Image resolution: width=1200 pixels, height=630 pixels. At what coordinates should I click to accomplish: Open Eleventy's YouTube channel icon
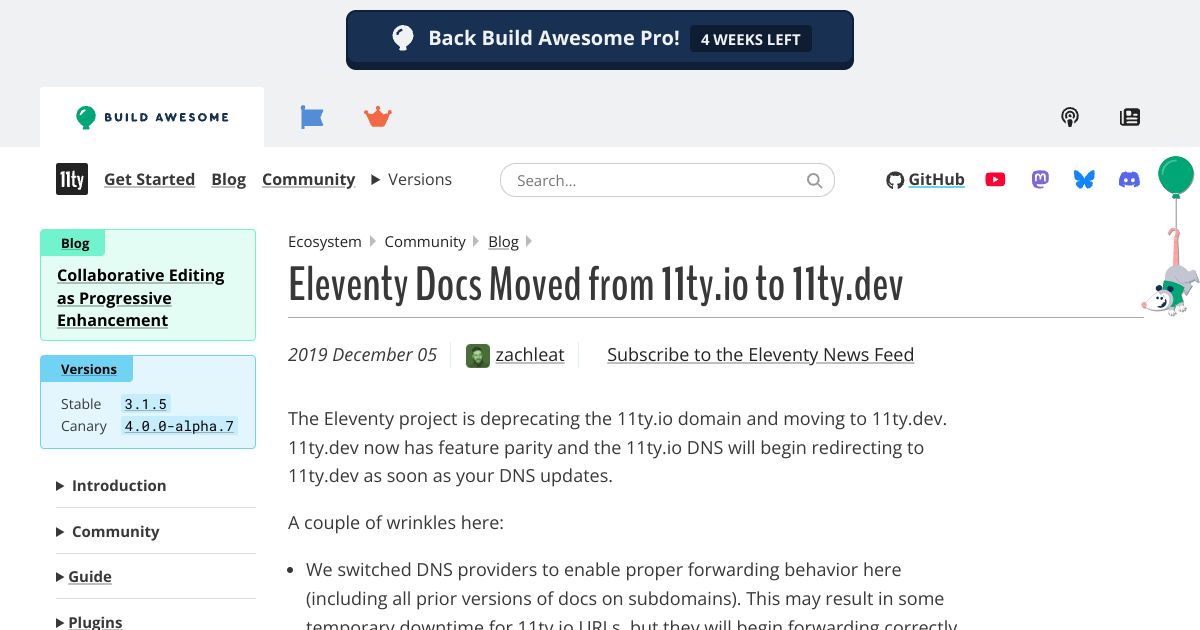pyautogui.click(x=995, y=180)
